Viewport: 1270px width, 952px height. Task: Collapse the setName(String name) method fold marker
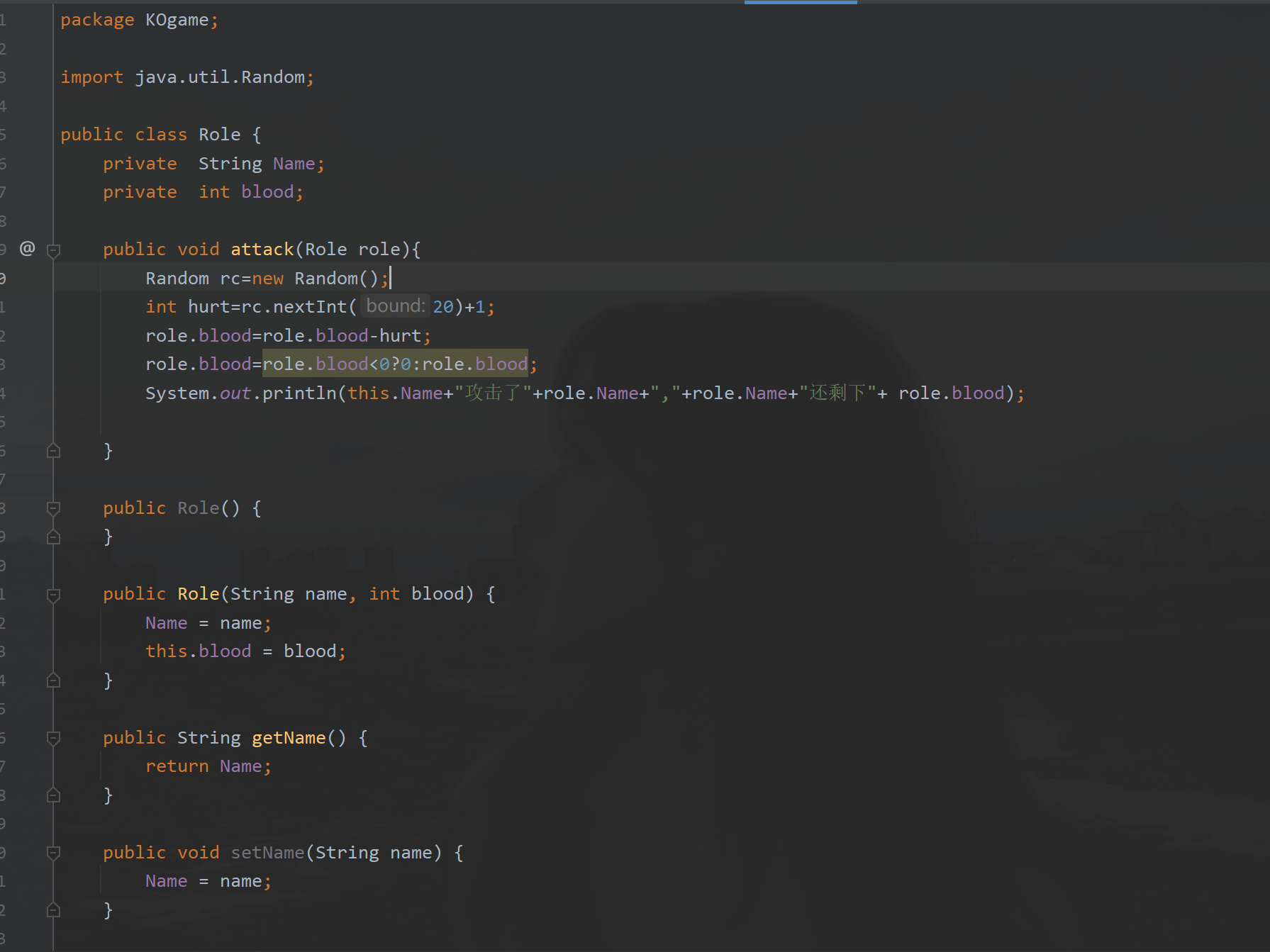click(53, 853)
